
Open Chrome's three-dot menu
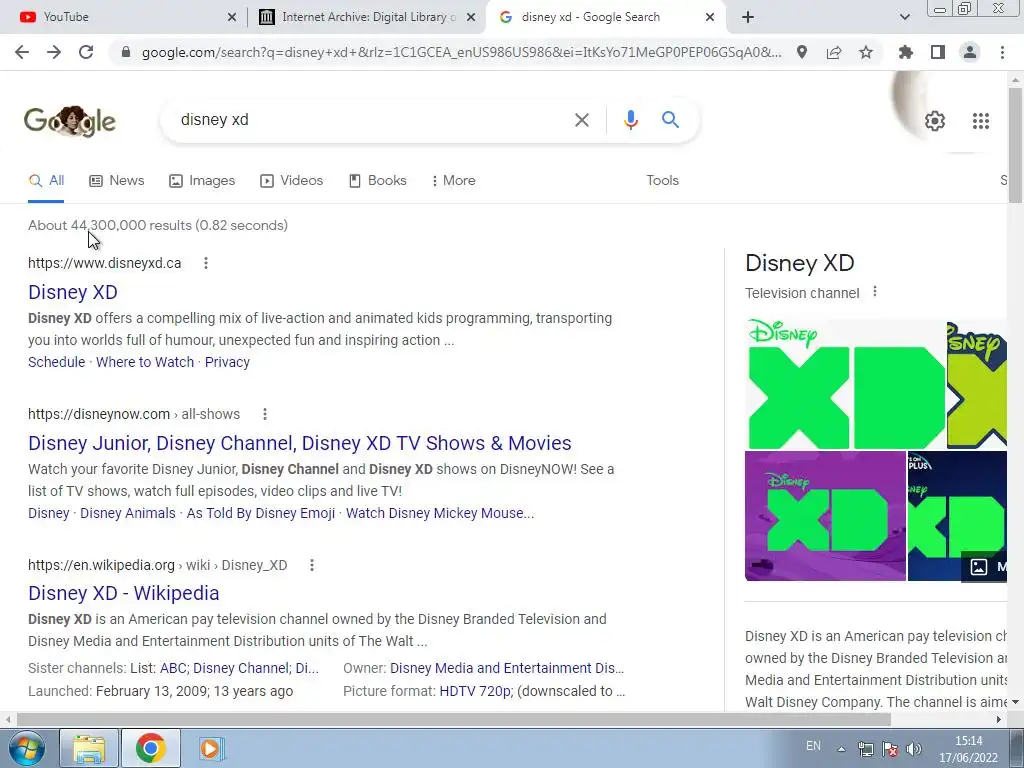[x=1002, y=52]
